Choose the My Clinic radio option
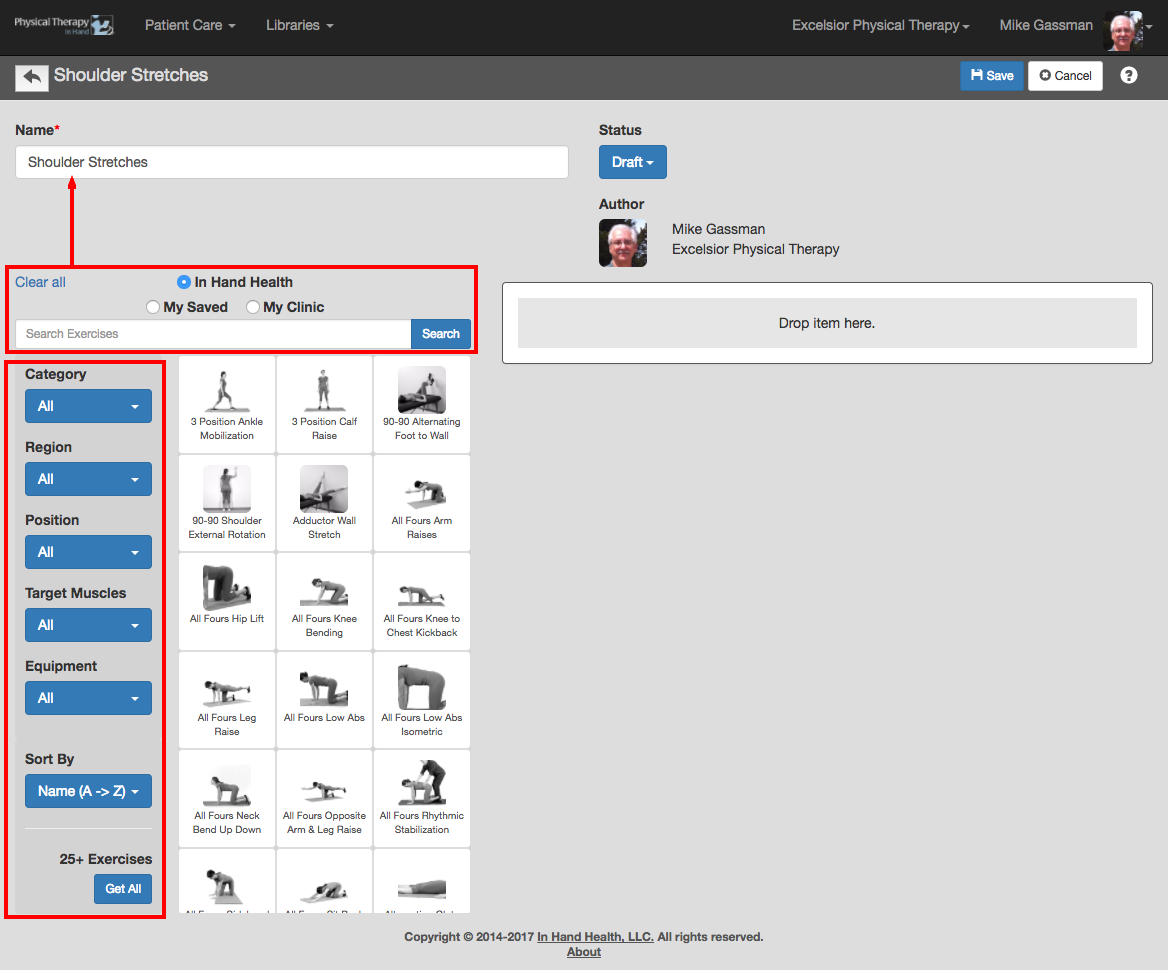The image size is (1168, 970). tap(253, 307)
